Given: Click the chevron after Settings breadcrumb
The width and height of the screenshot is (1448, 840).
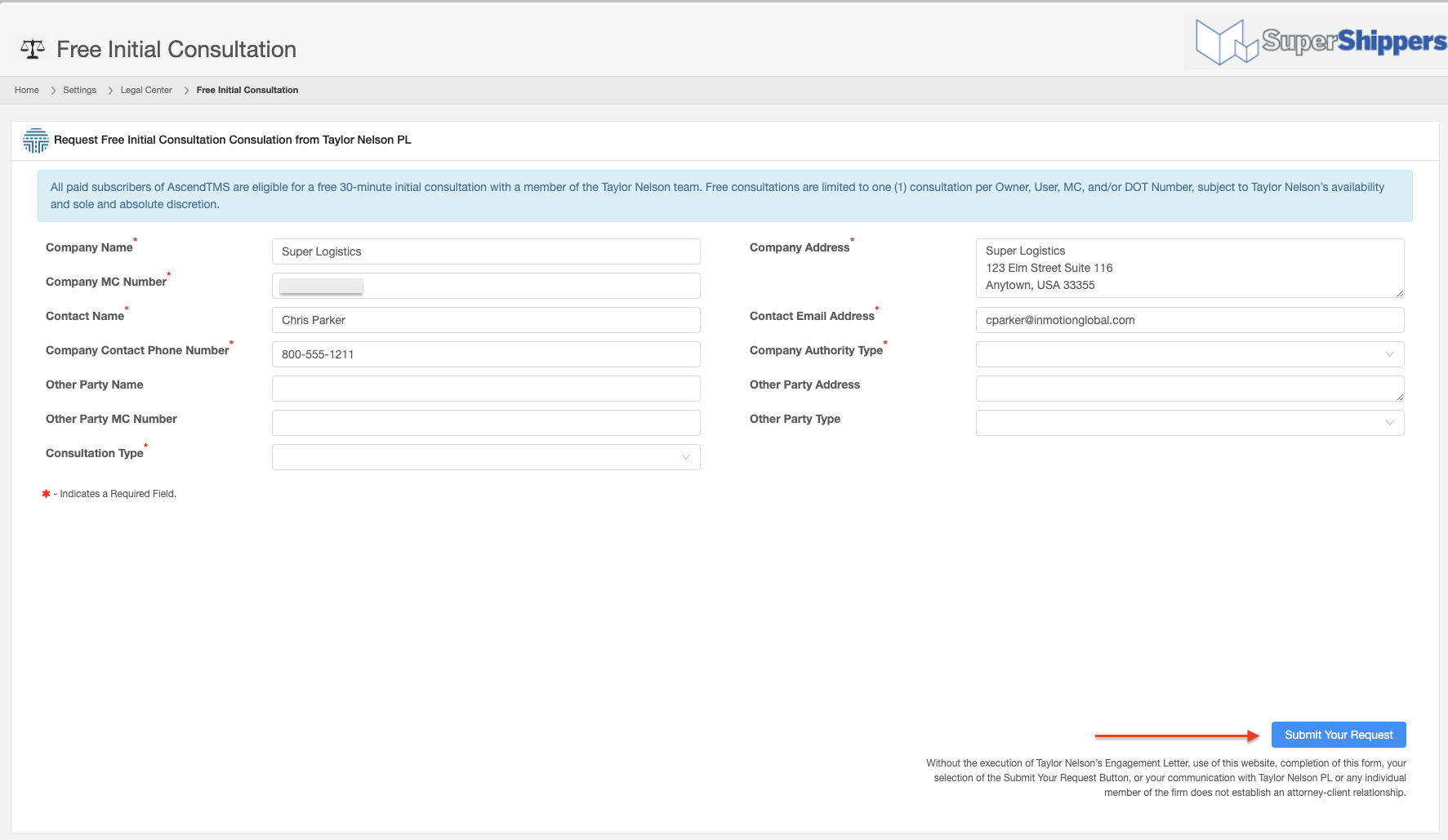Looking at the screenshot, I should point(110,91).
